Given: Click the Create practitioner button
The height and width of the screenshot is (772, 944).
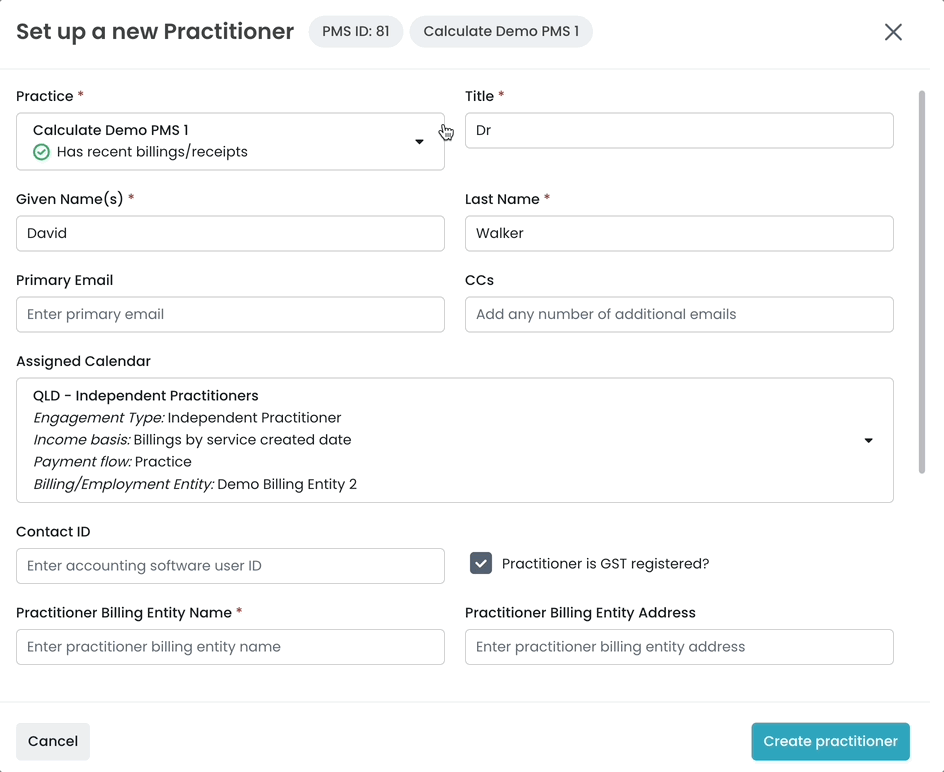Looking at the screenshot, I should point(830,741).
